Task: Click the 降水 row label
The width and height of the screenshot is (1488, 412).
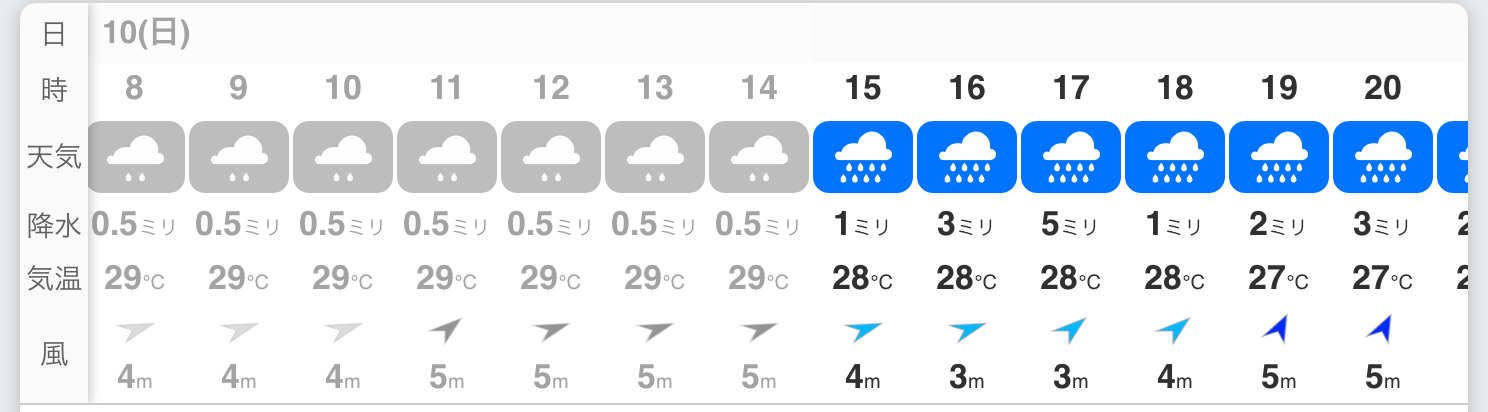Action: (54, 226)
